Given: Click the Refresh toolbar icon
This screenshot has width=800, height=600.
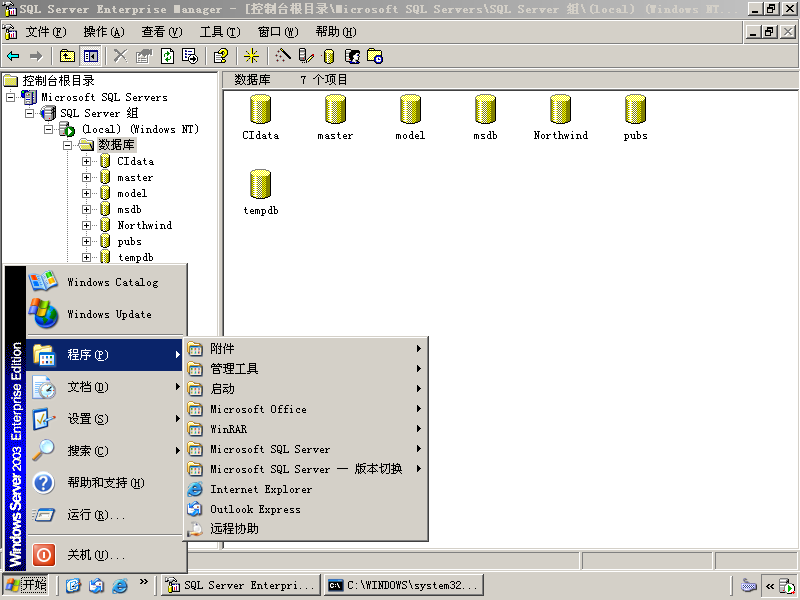Looking at the screenshot, I should pos(167,56).
